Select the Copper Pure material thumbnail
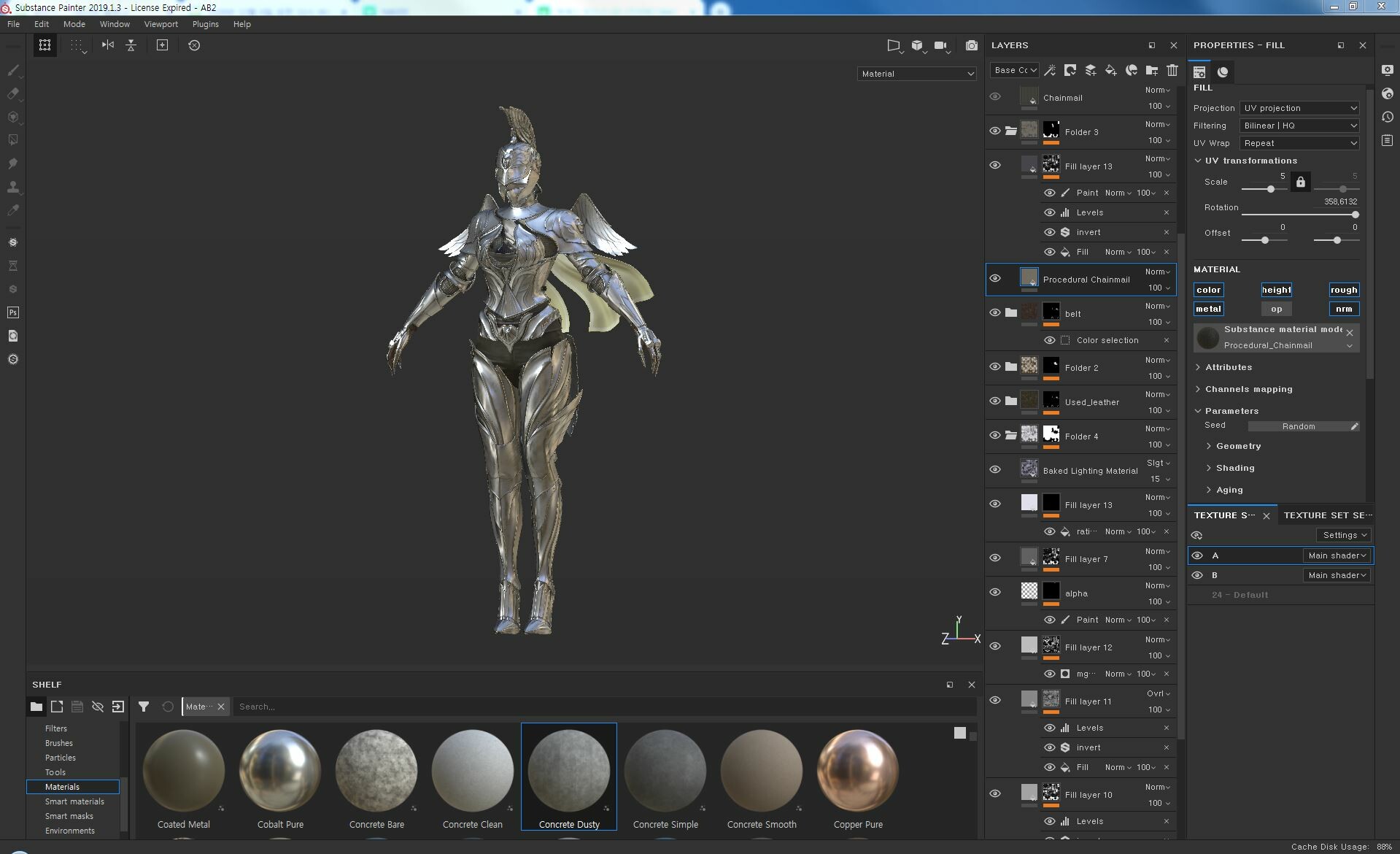 [858, 771]
